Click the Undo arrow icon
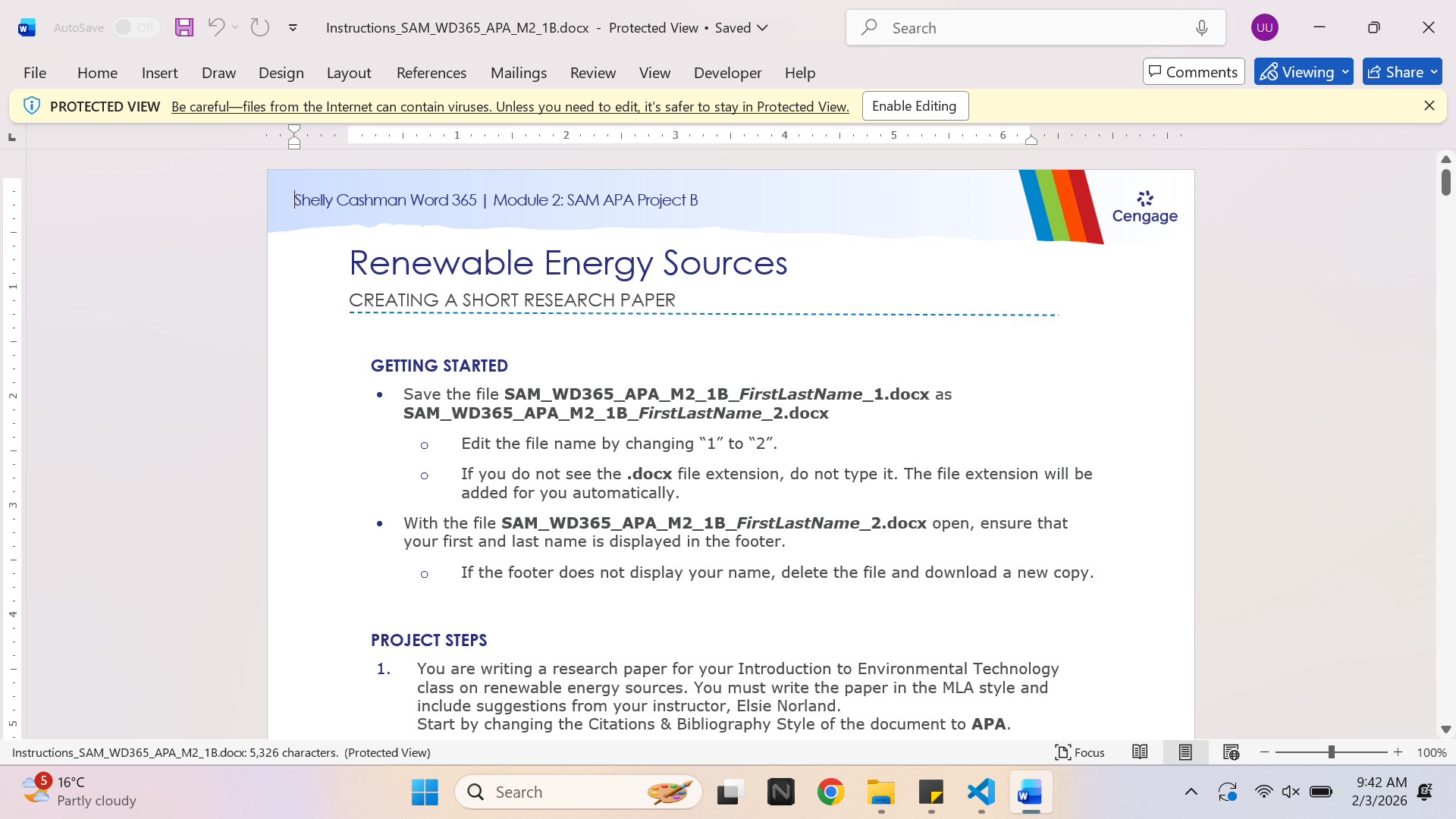1456x819 pixels. click(x=216, y=27)
